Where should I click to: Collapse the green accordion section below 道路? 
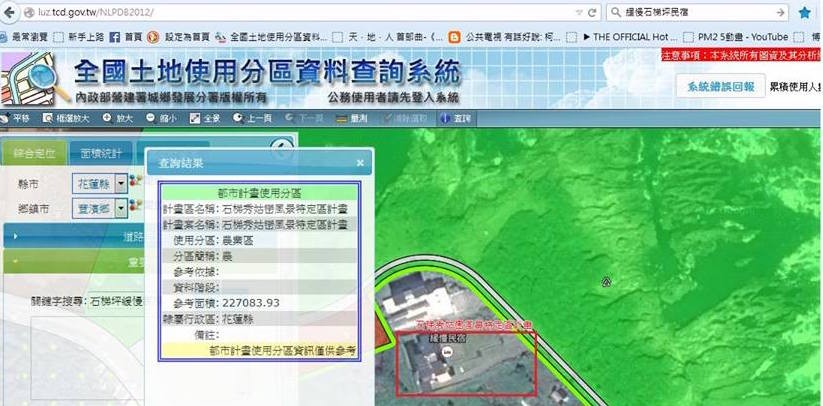click(x=74, y=261)
